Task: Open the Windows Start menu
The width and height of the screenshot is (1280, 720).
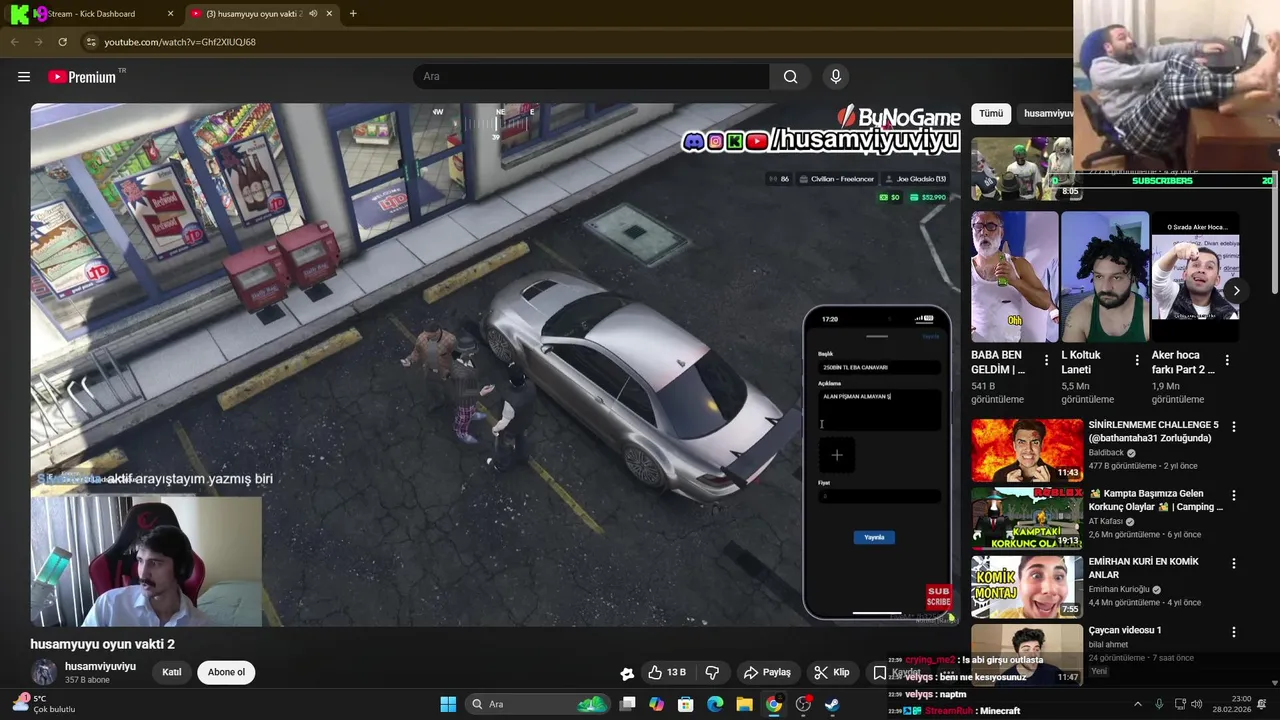Action: point(448,704)
